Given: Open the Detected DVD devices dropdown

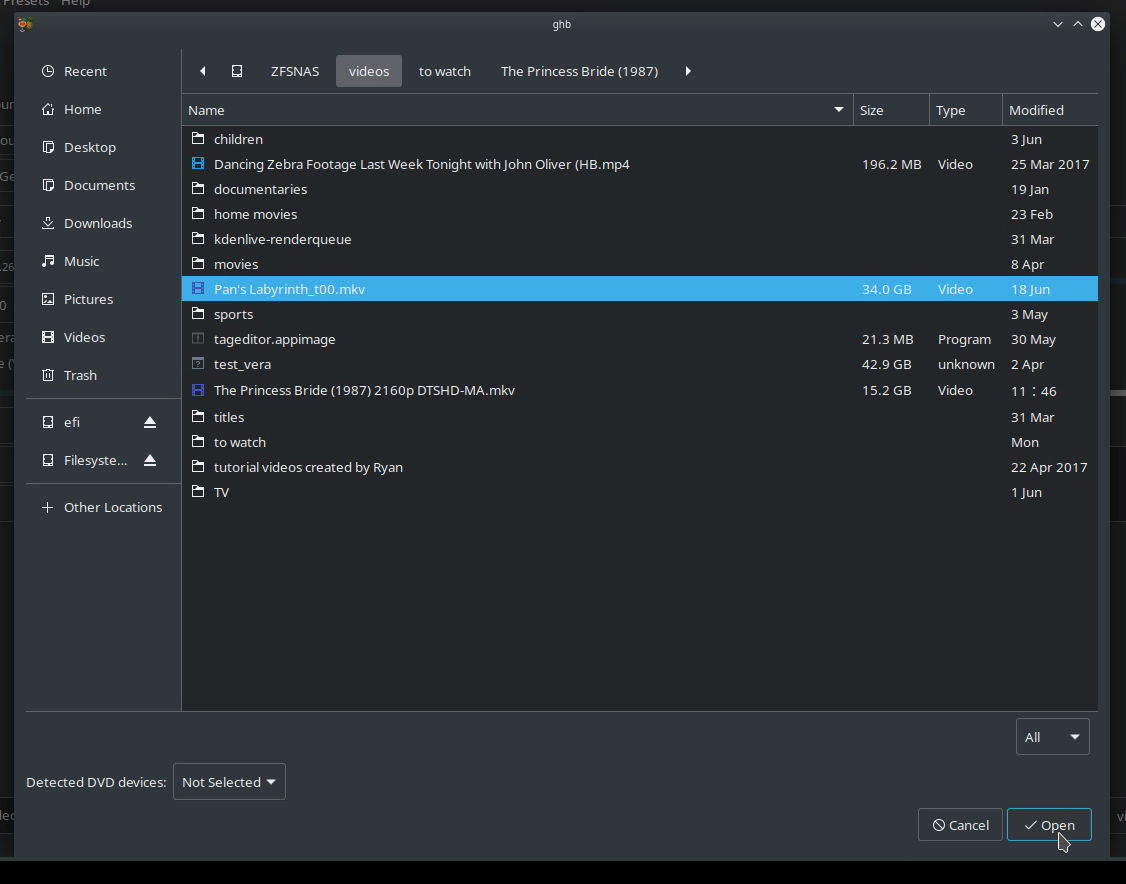Looking at the screenshot, I should [229, 782].
